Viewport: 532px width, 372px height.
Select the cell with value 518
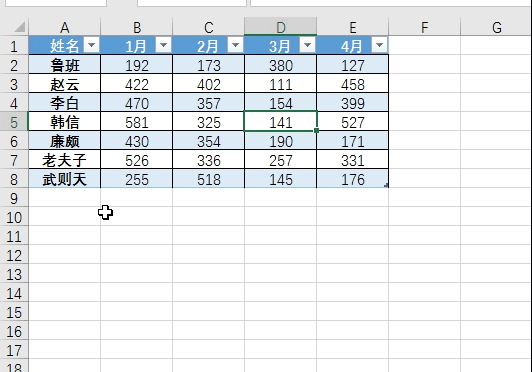(208, 179)
